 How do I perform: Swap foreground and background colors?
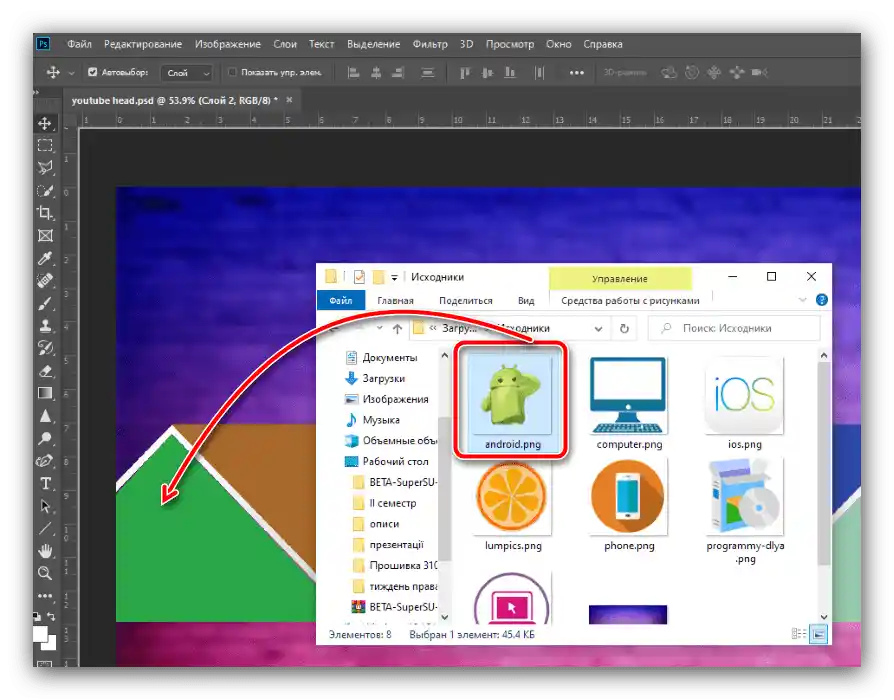click(x=51, y=616)
